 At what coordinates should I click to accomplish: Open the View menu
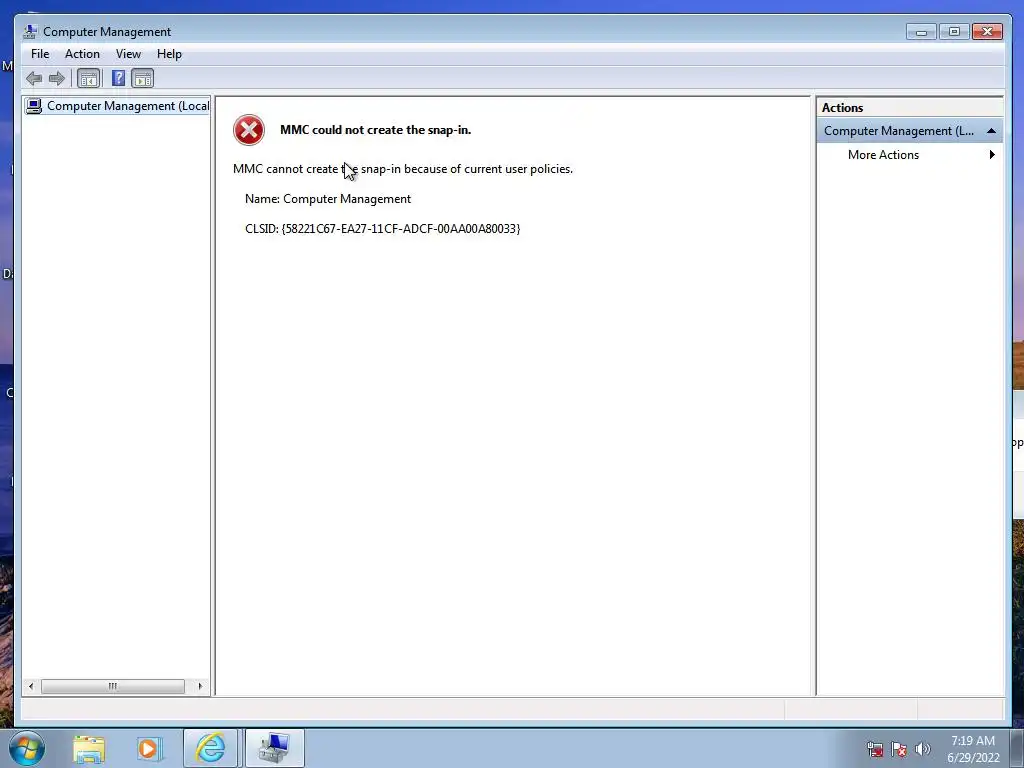tap(128, 54)
